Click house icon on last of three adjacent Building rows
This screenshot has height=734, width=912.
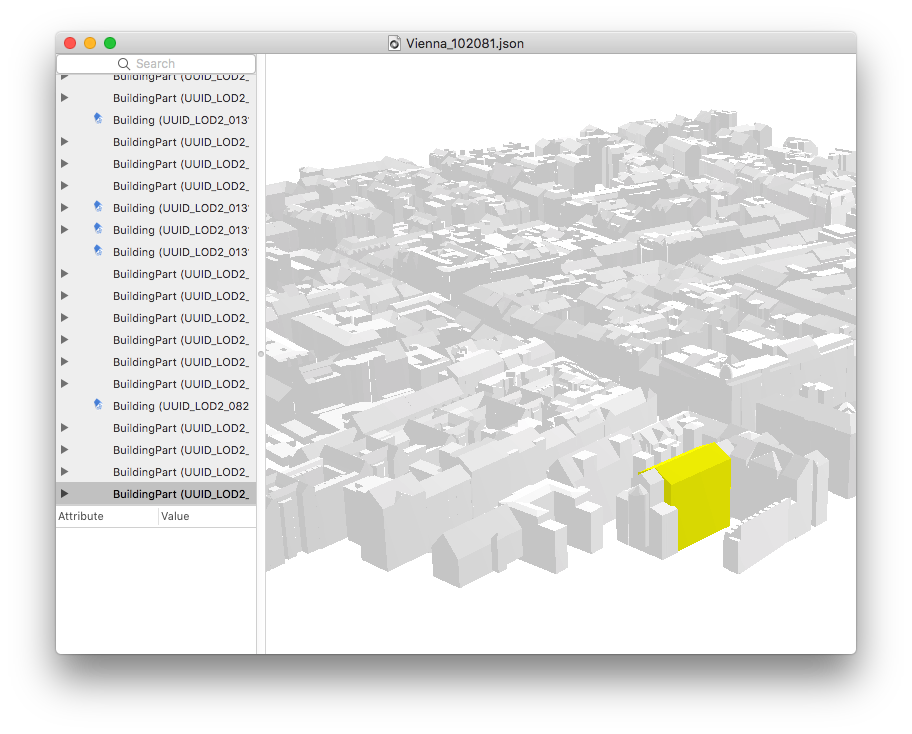click(x=98, y=251)
